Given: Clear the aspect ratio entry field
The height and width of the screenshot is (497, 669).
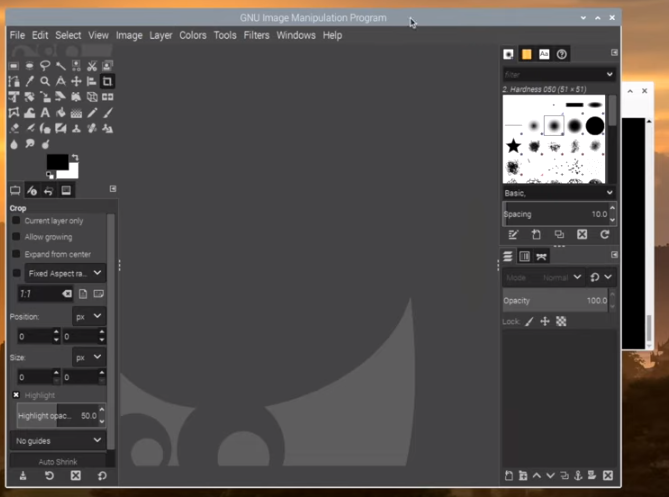Looking at the screenshot, I should (x=67, y=294).
